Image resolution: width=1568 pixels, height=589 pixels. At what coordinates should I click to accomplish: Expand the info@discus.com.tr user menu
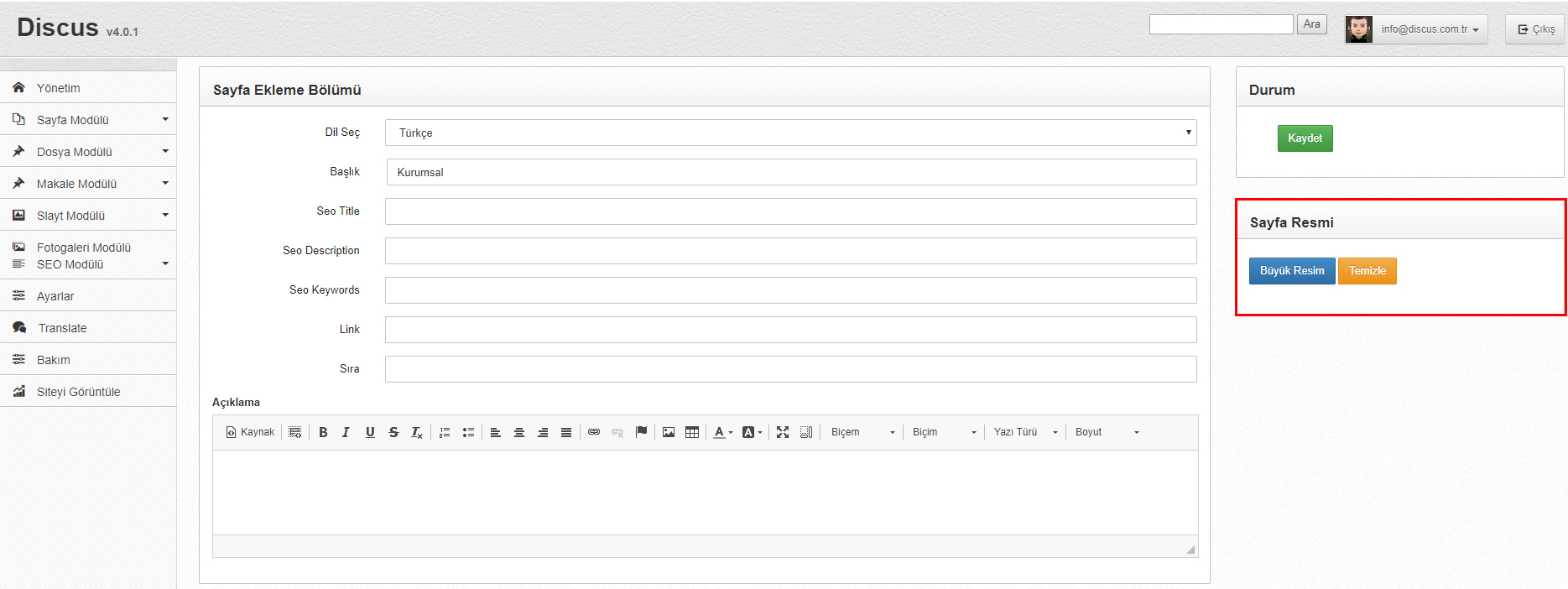pos(1430,29)
